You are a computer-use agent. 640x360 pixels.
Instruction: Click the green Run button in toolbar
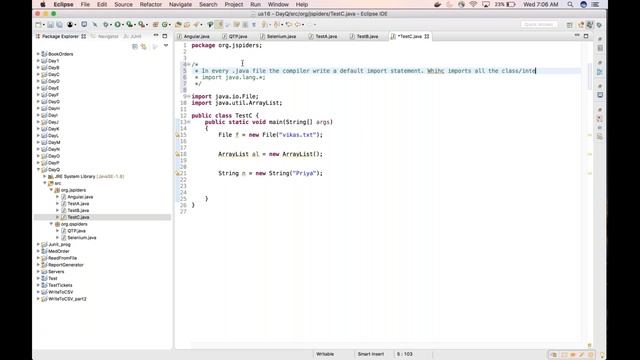point(118,25)
